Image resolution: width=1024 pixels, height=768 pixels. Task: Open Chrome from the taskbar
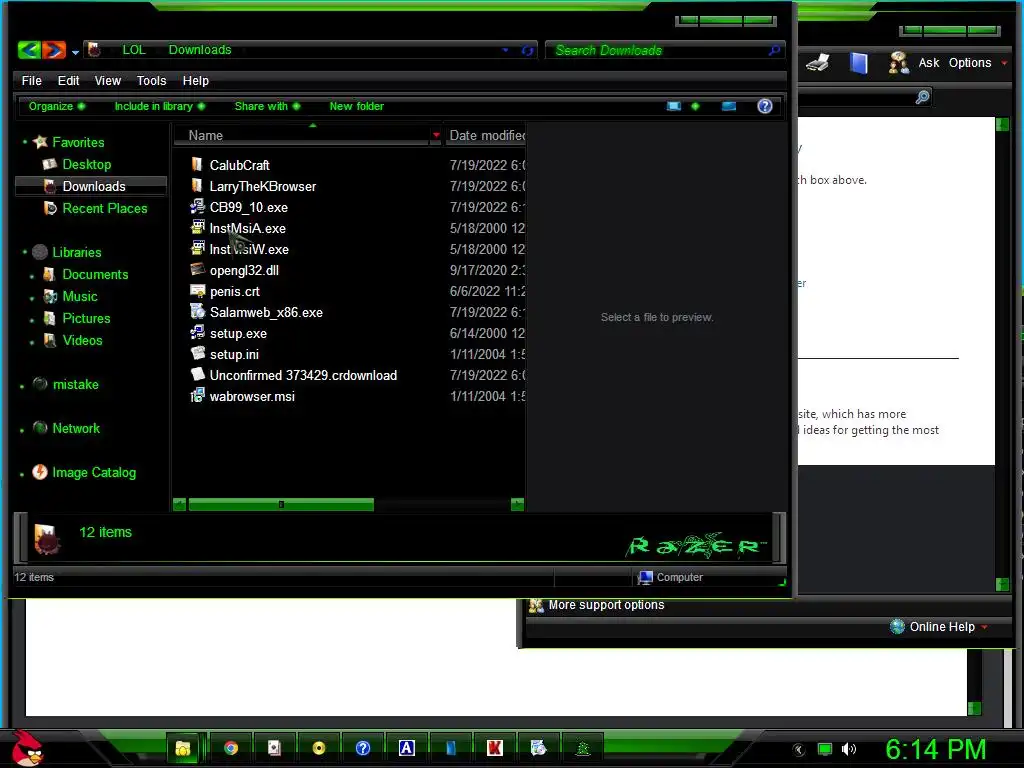(x=231, y=748)
